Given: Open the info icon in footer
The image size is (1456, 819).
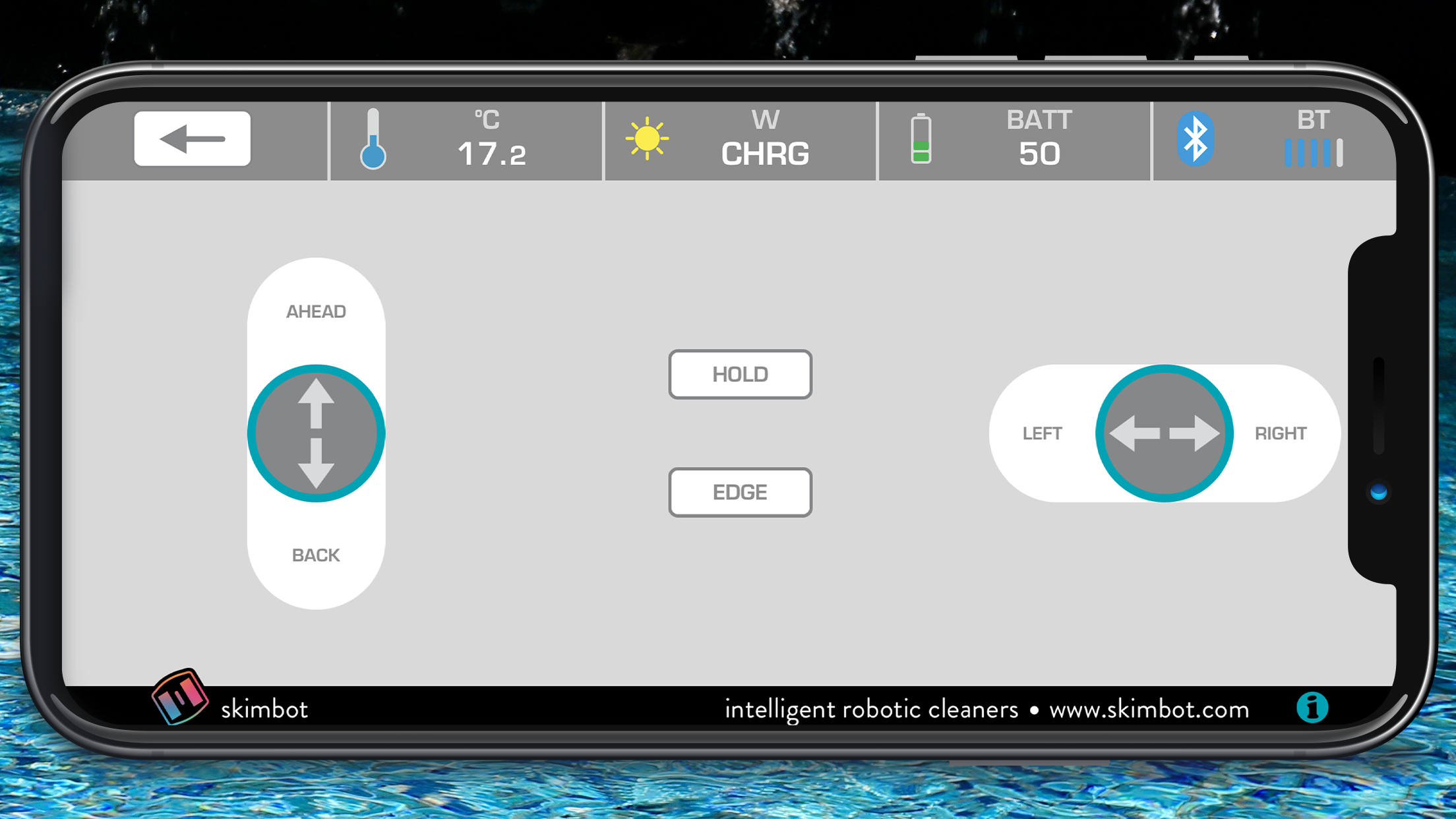Looking at the screenshot, I should [x=1312, y=708].
